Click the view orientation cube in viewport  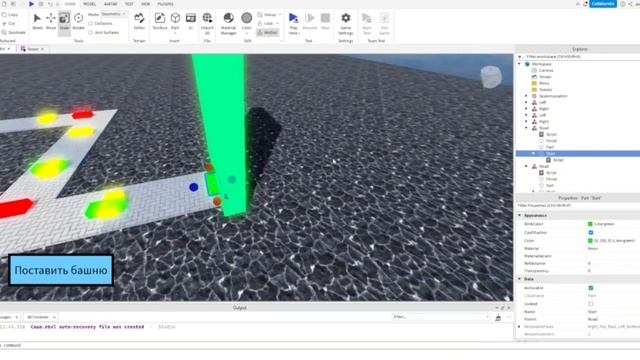[x=491, y=76]
